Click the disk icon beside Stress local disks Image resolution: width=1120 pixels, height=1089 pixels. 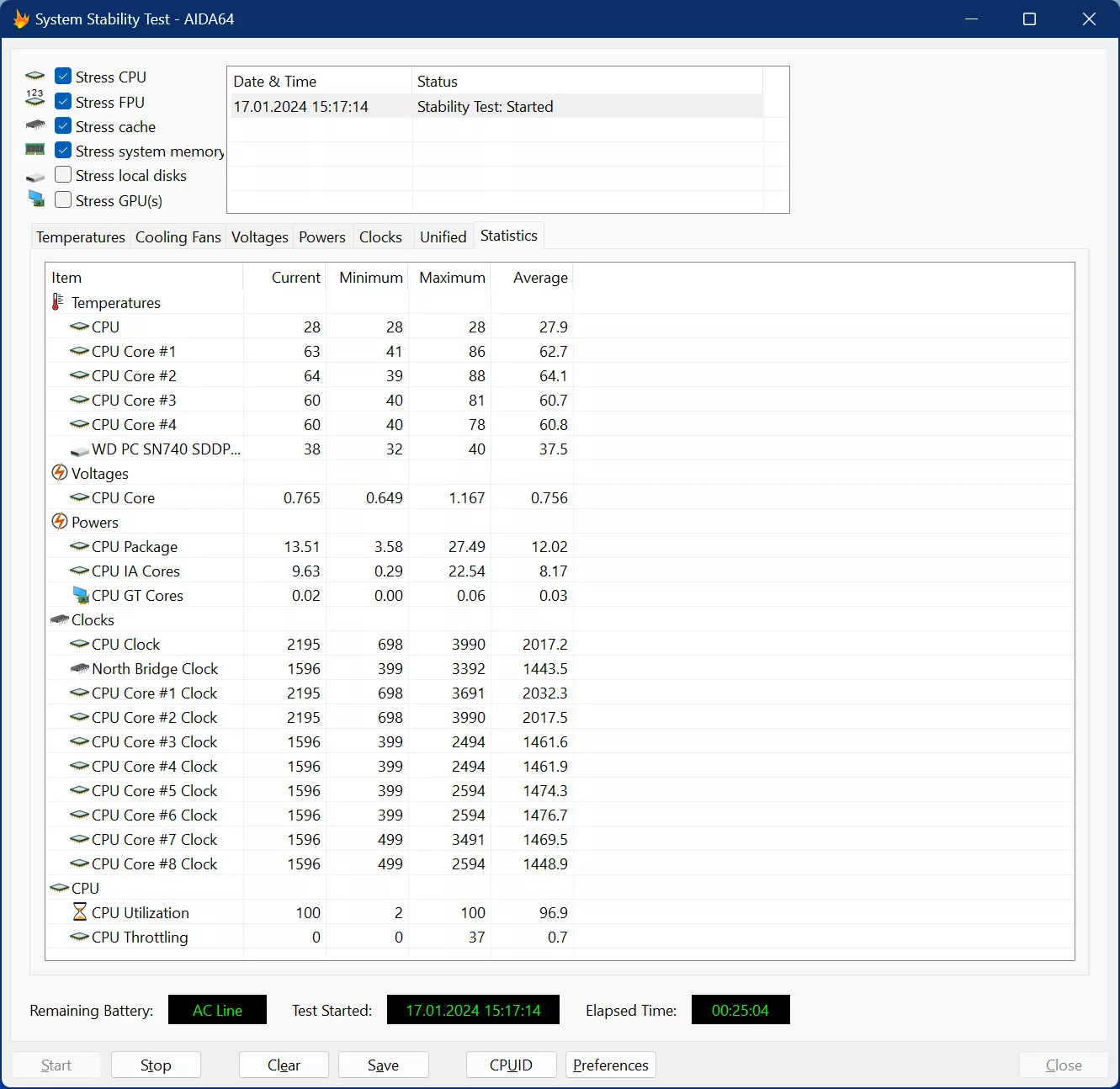35,178
